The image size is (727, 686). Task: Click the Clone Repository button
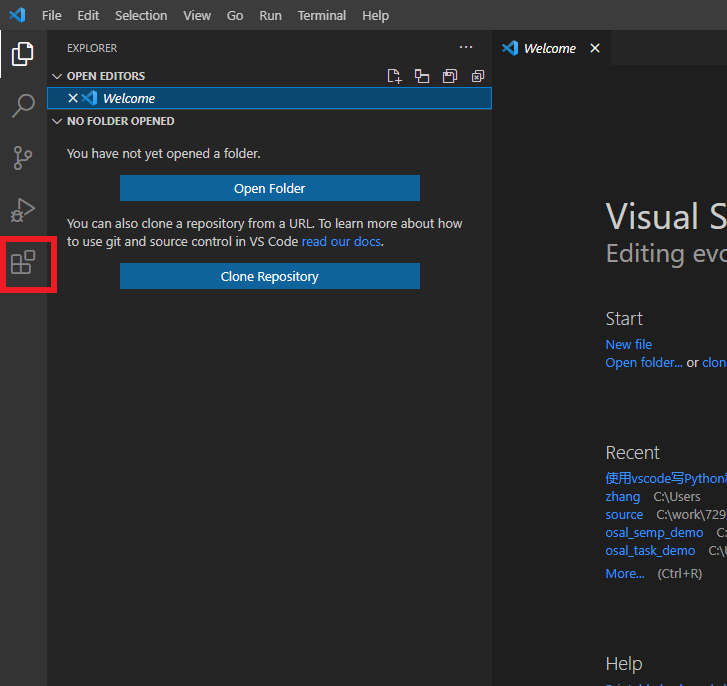click(x=269, y=276)
